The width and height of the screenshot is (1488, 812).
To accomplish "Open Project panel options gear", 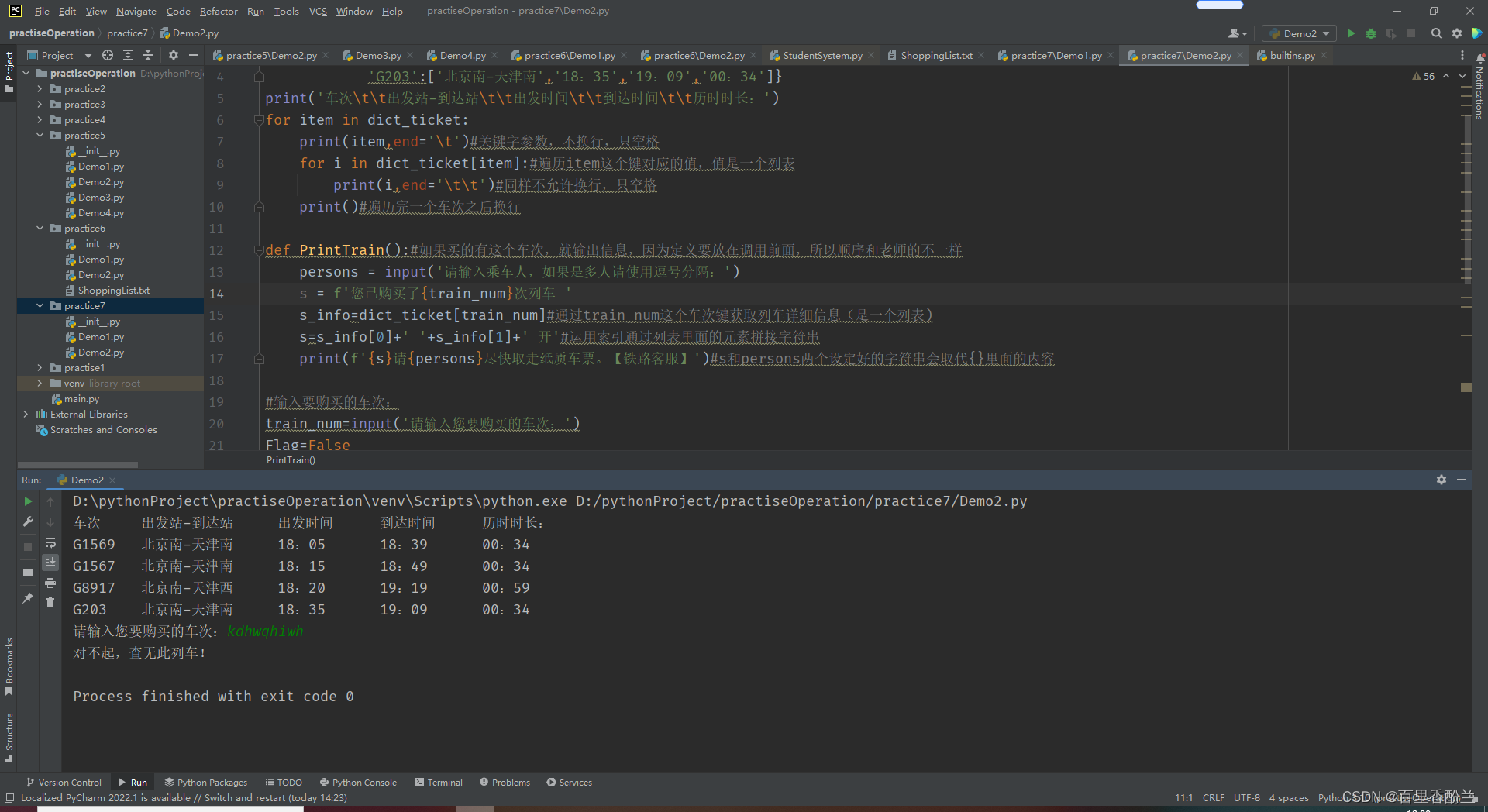I will click(173, 55).
